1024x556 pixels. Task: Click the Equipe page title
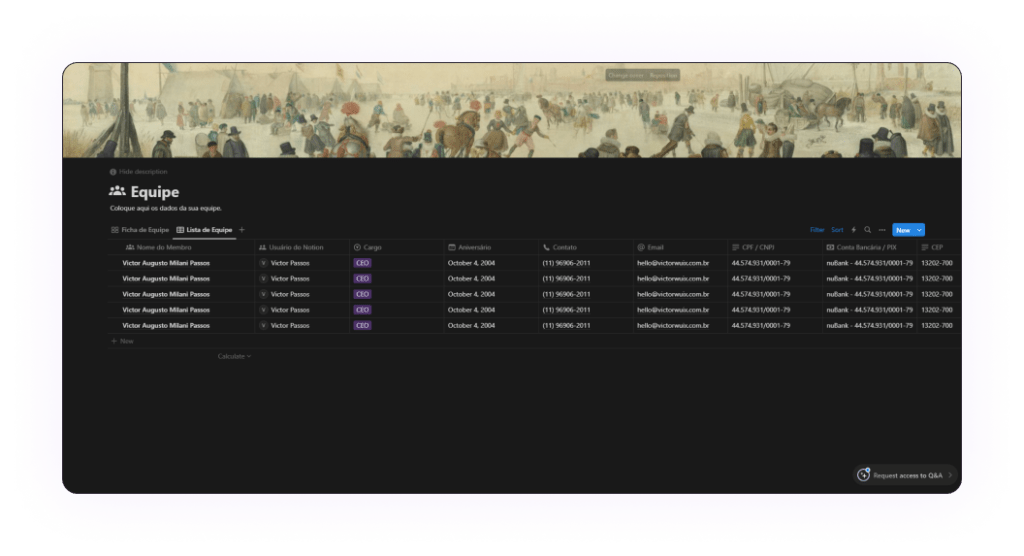click(x=155, y=191)
